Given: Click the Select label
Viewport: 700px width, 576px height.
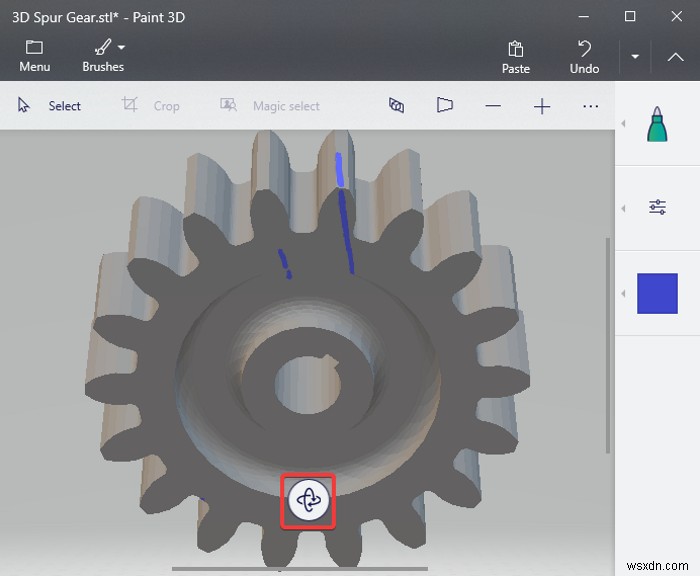Looking at the screenshot, I should (65, 106).
